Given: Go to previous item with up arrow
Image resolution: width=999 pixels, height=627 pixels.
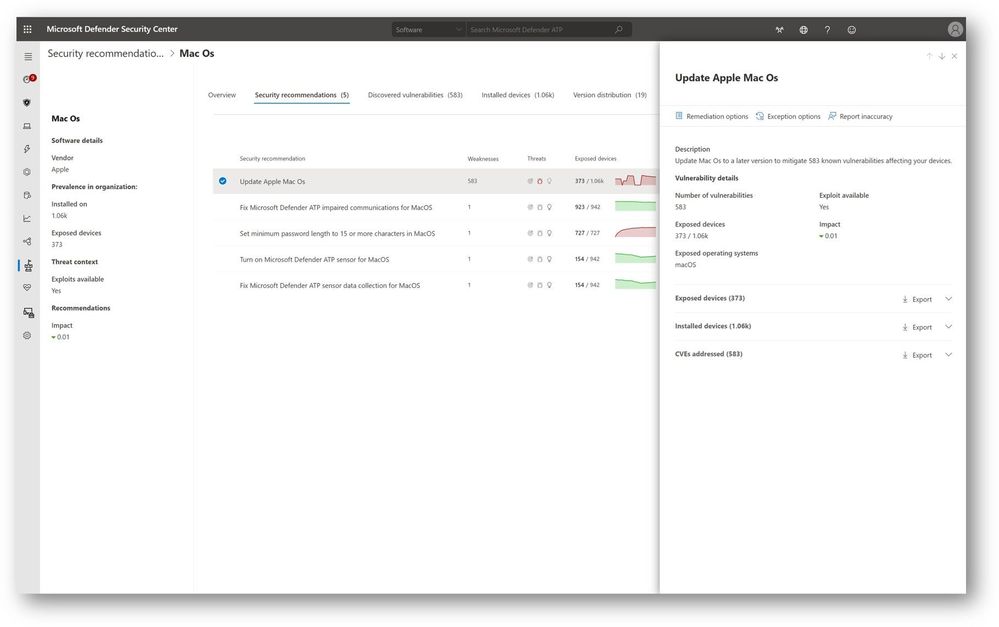Looking at the screenshot, I should coord(929,56).
